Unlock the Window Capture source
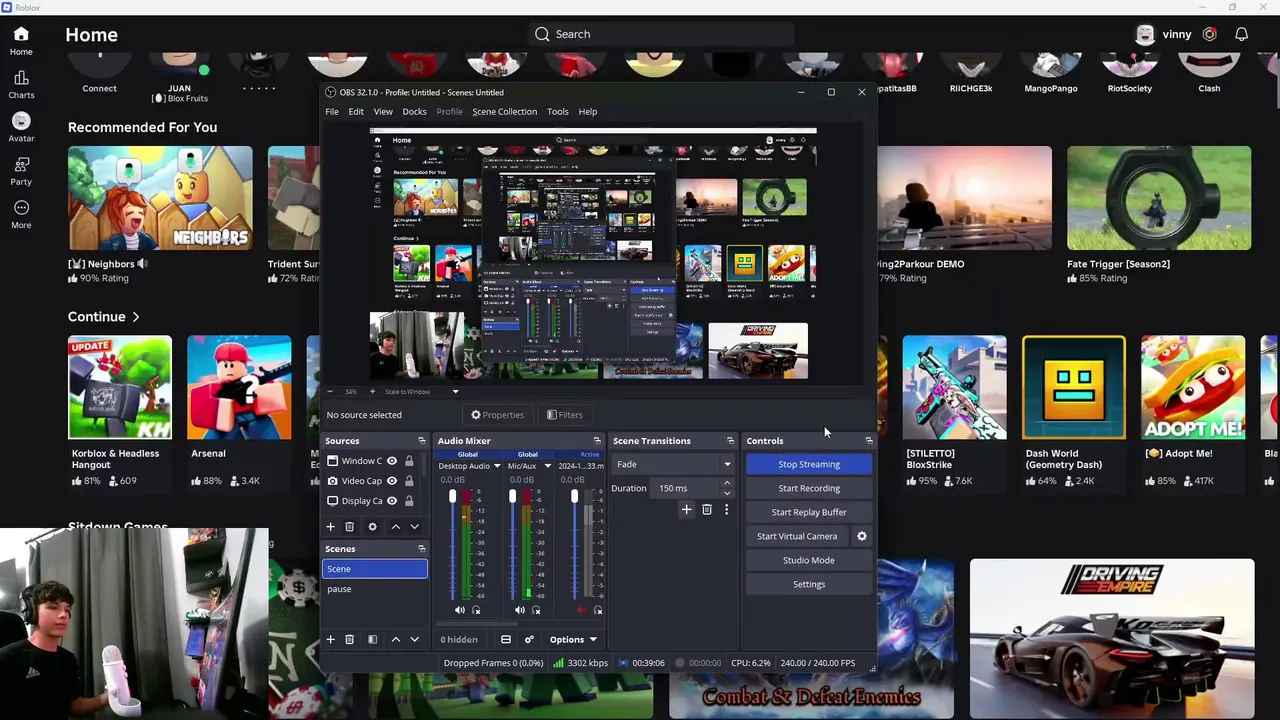This screenshot has height=720, width=1280. [409, 461]
